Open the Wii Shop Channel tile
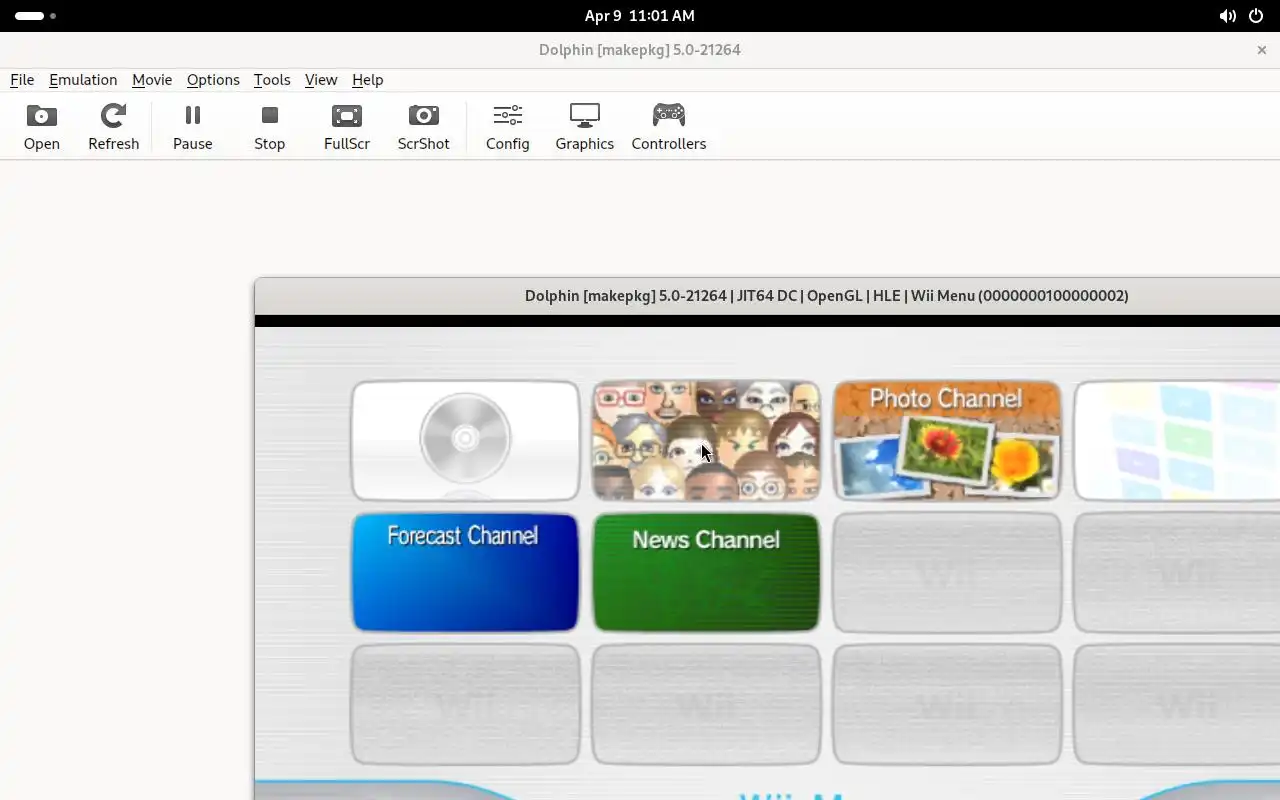Screen dimensions: 1280x800 pyautogui.click(x=1176, y=440)
